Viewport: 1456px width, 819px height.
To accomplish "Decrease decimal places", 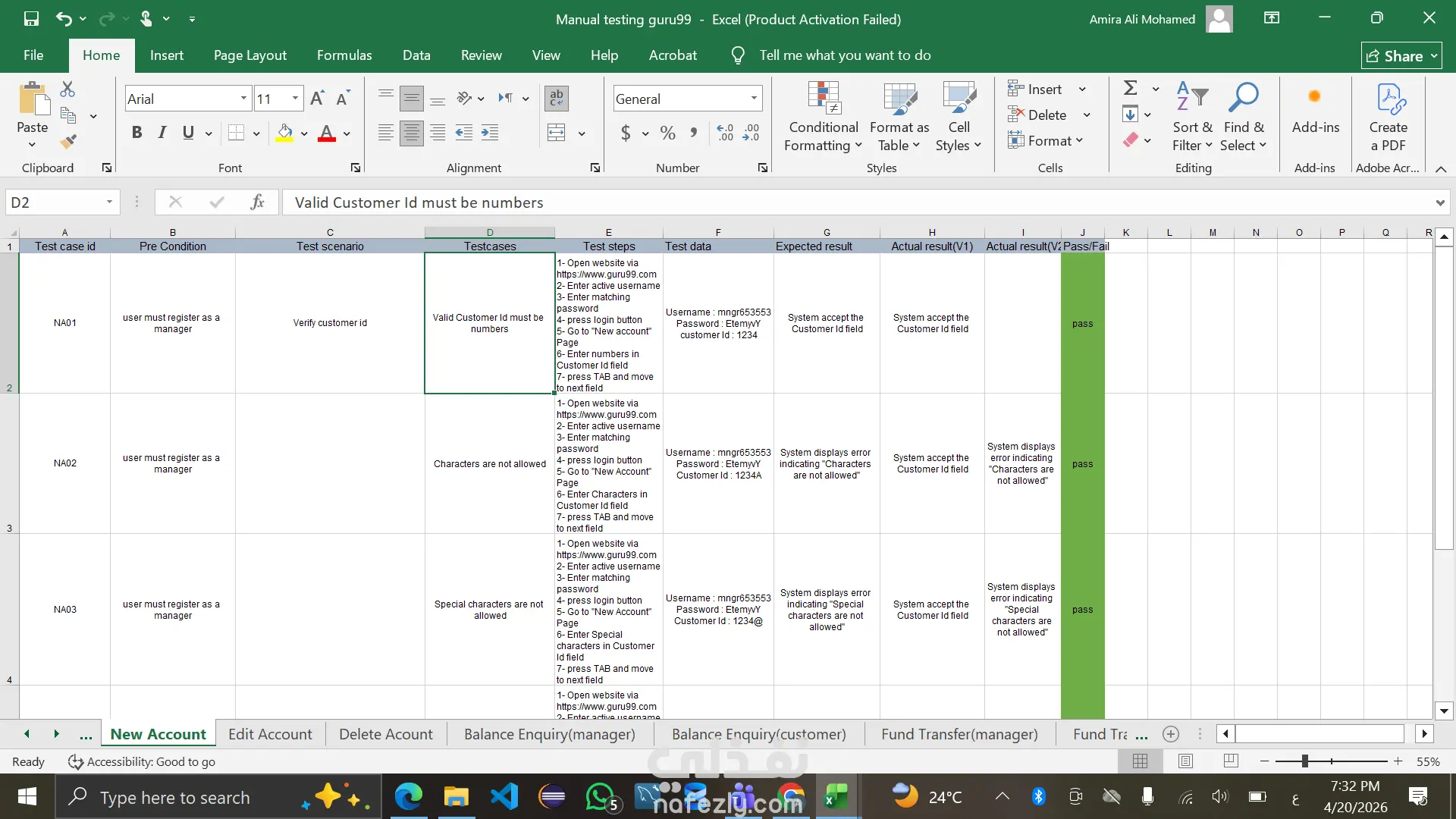I will click(x=752, y=133).
